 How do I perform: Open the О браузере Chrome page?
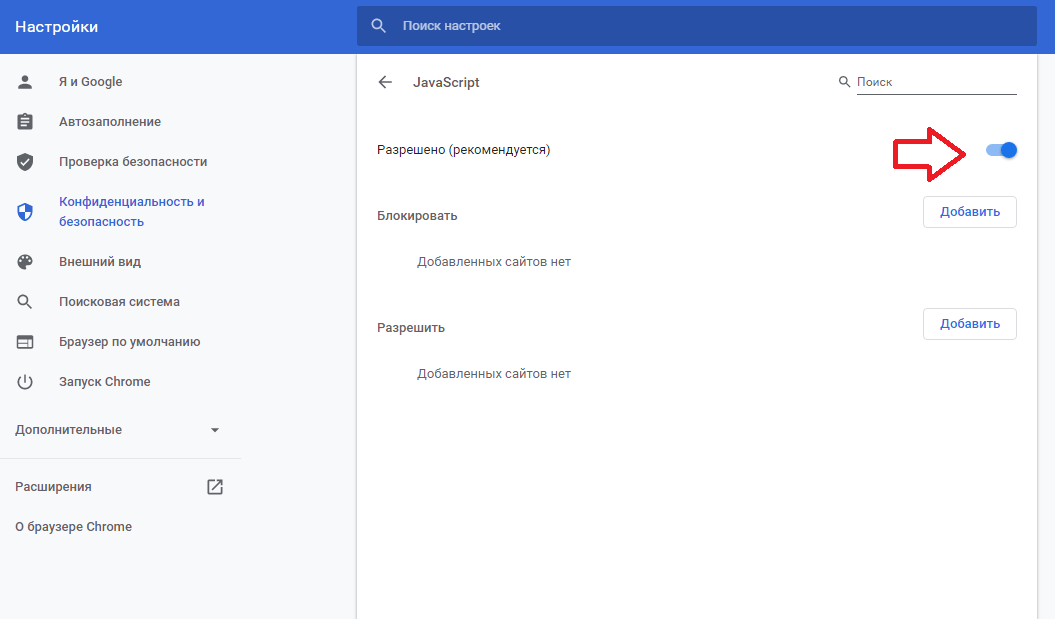[73, 527]
